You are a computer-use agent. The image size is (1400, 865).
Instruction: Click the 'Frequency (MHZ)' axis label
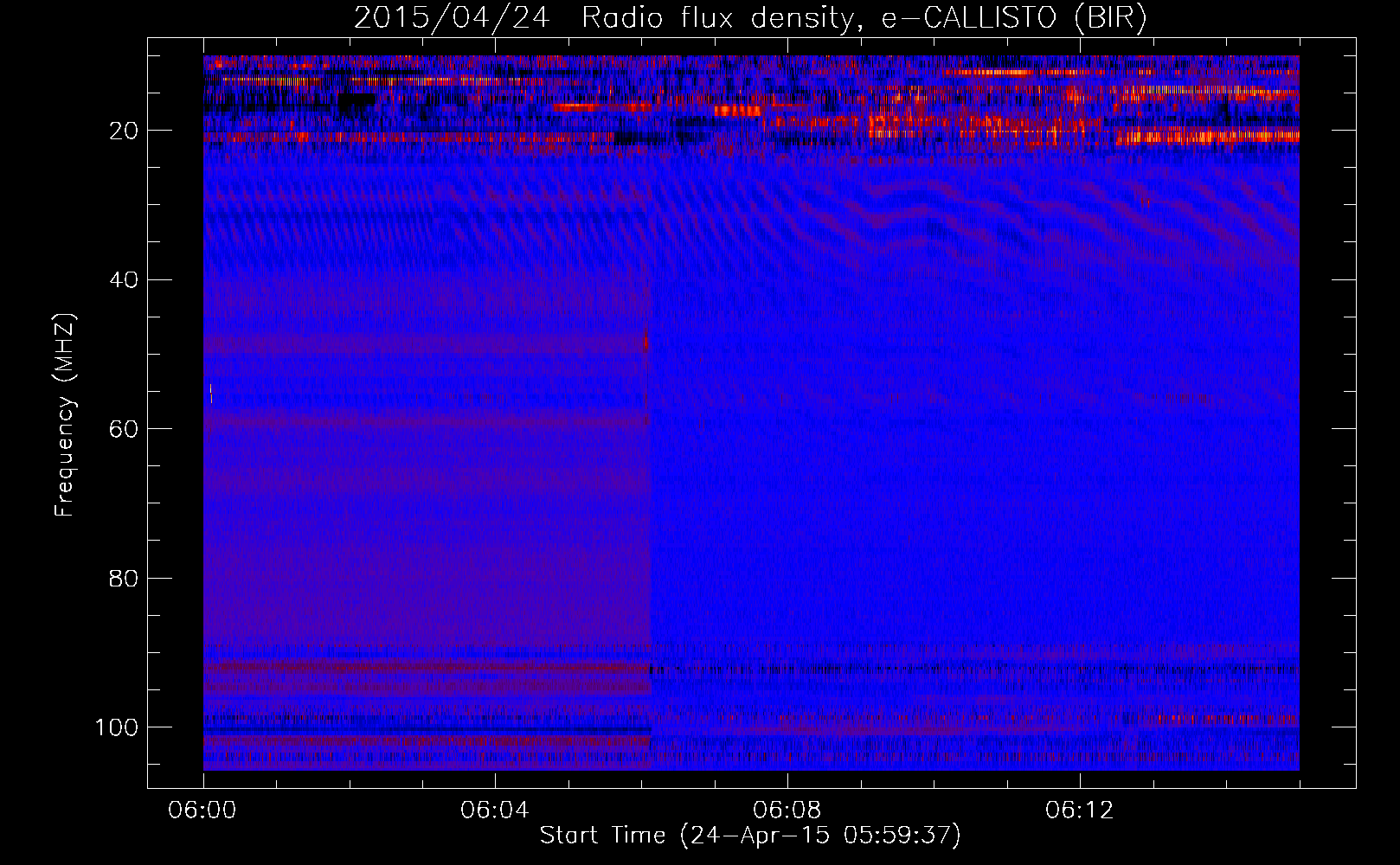66,415
